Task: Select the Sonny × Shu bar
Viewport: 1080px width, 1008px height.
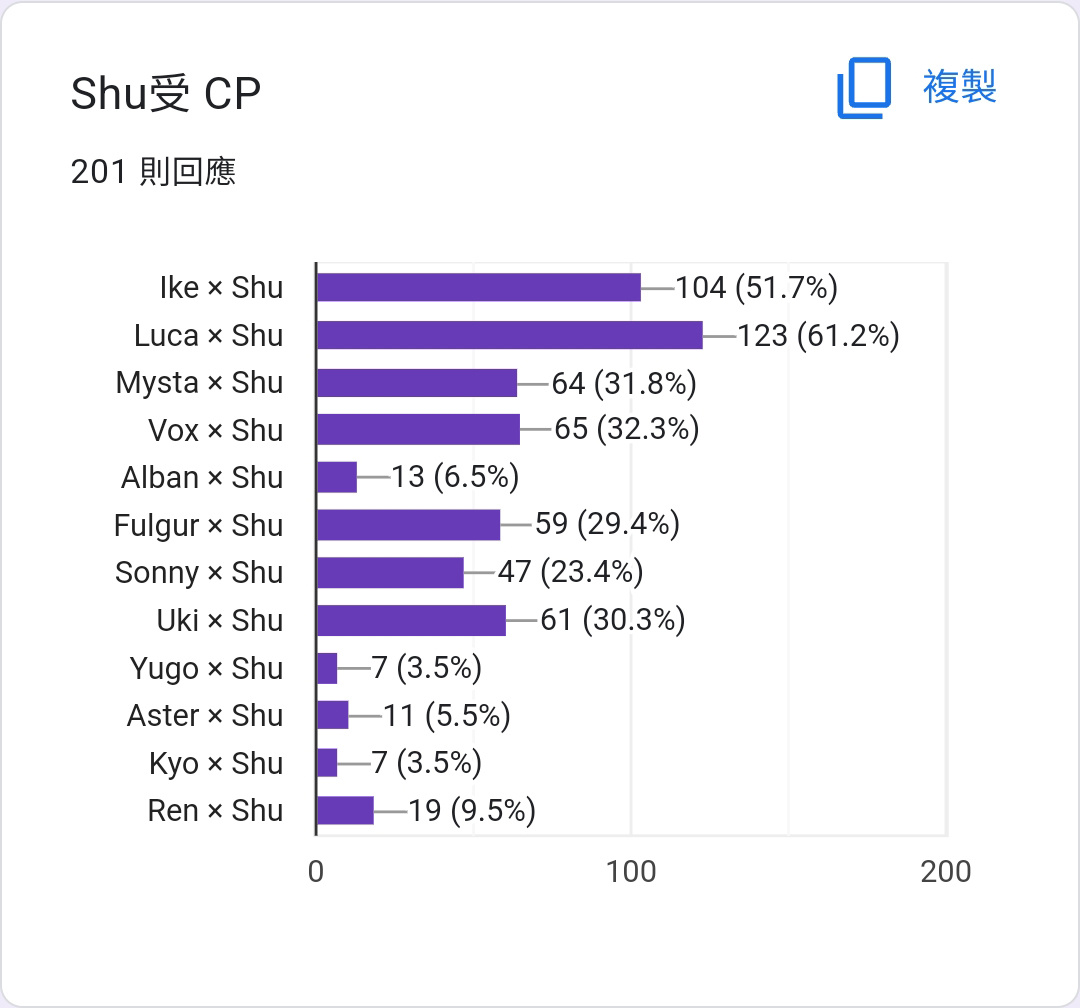Action: point(390,573)
